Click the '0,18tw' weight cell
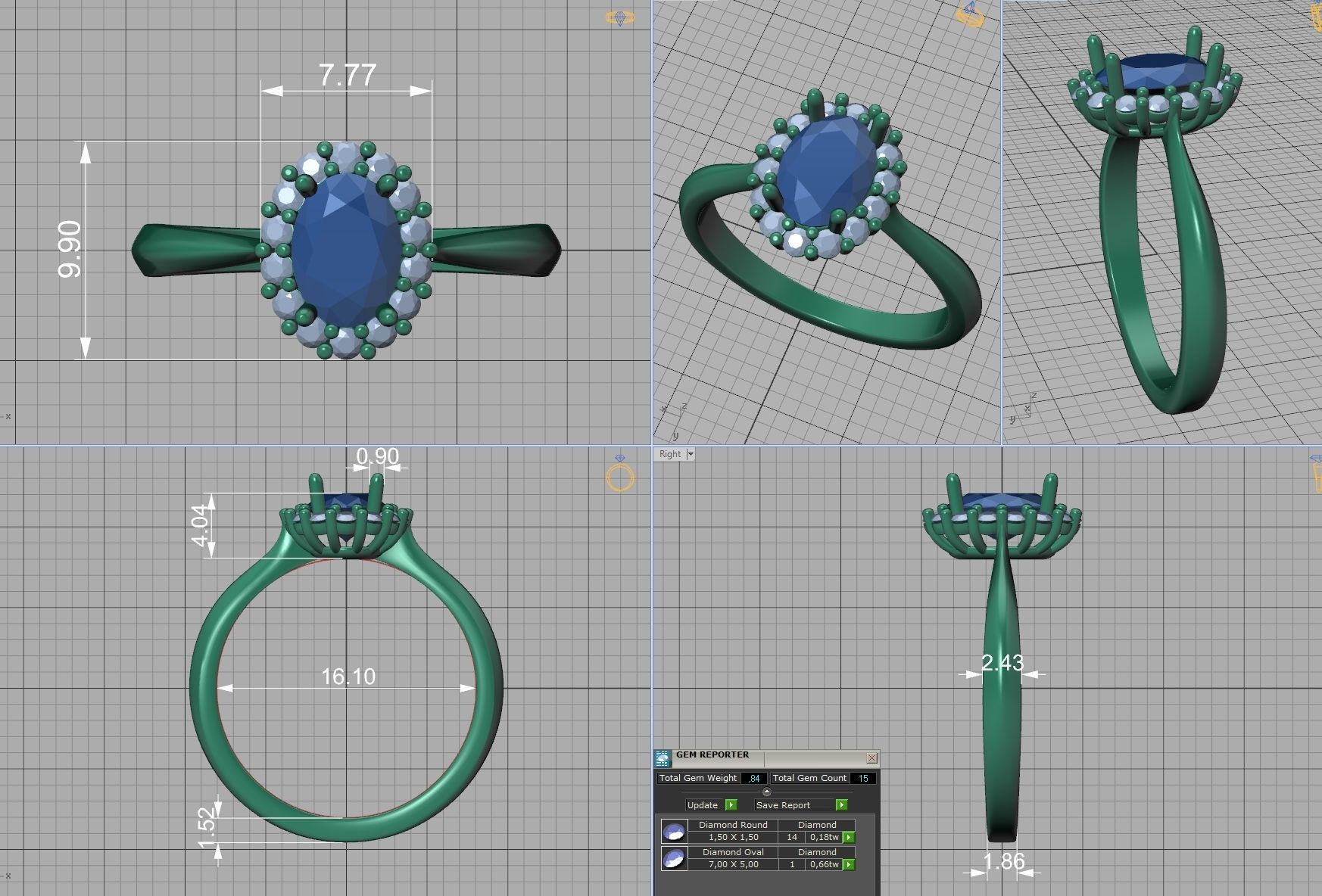Screen dimensions: 1322x896 tap(825, 837)
